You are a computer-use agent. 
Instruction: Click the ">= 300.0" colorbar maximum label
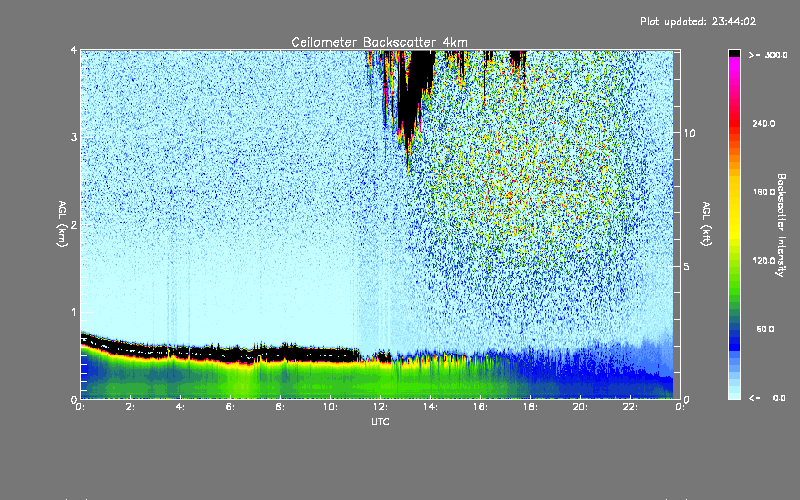(x=767, y=55)
